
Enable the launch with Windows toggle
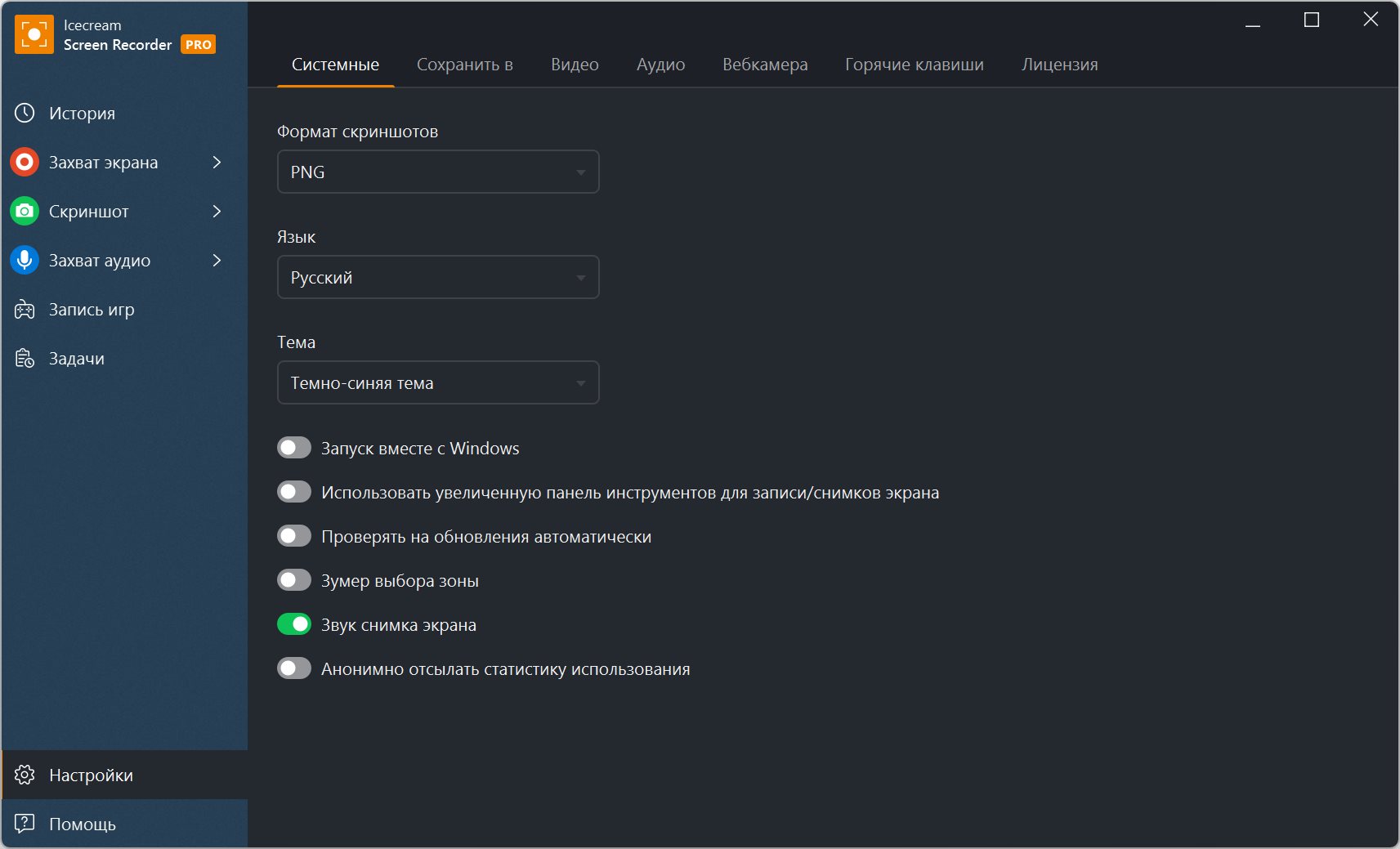tap(294, 448)
